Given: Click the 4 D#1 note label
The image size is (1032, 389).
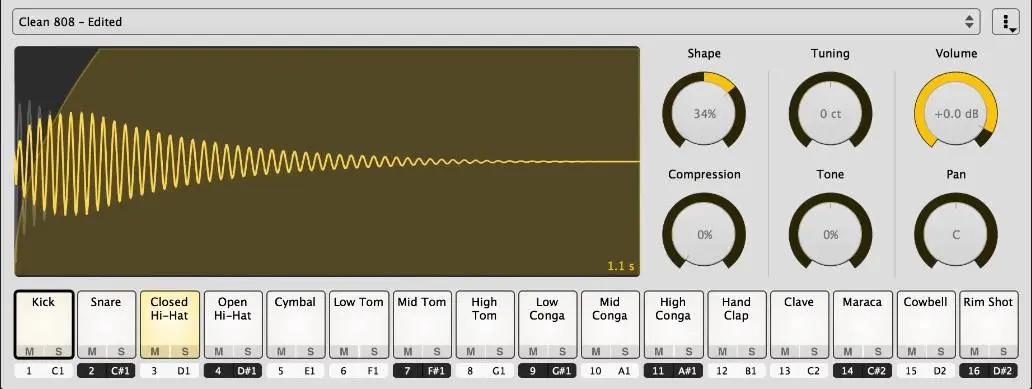Looking at the screenshot, I should [232, 371].
